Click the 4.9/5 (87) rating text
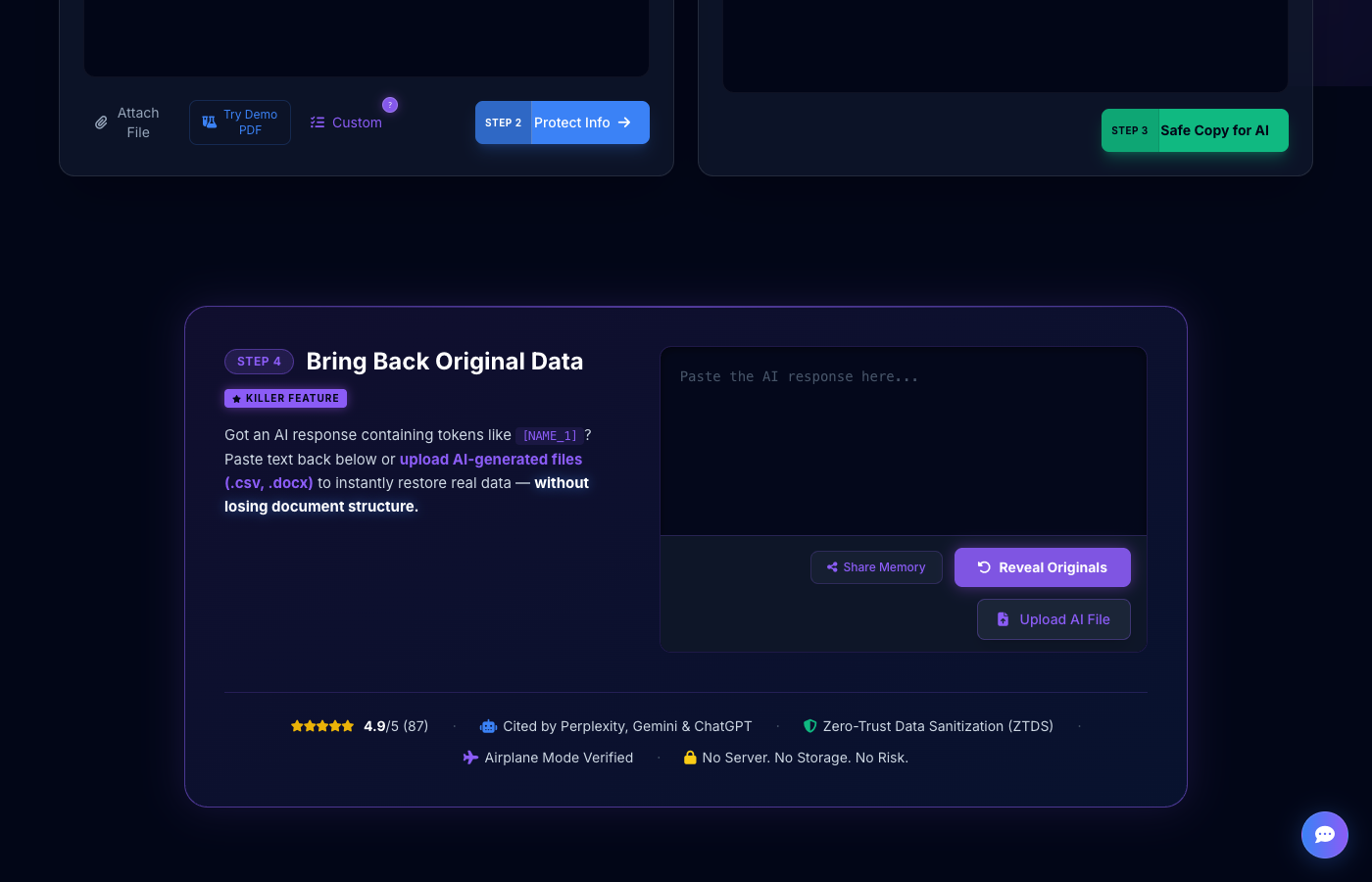The image size is (1372, 882). coord(396,726)
